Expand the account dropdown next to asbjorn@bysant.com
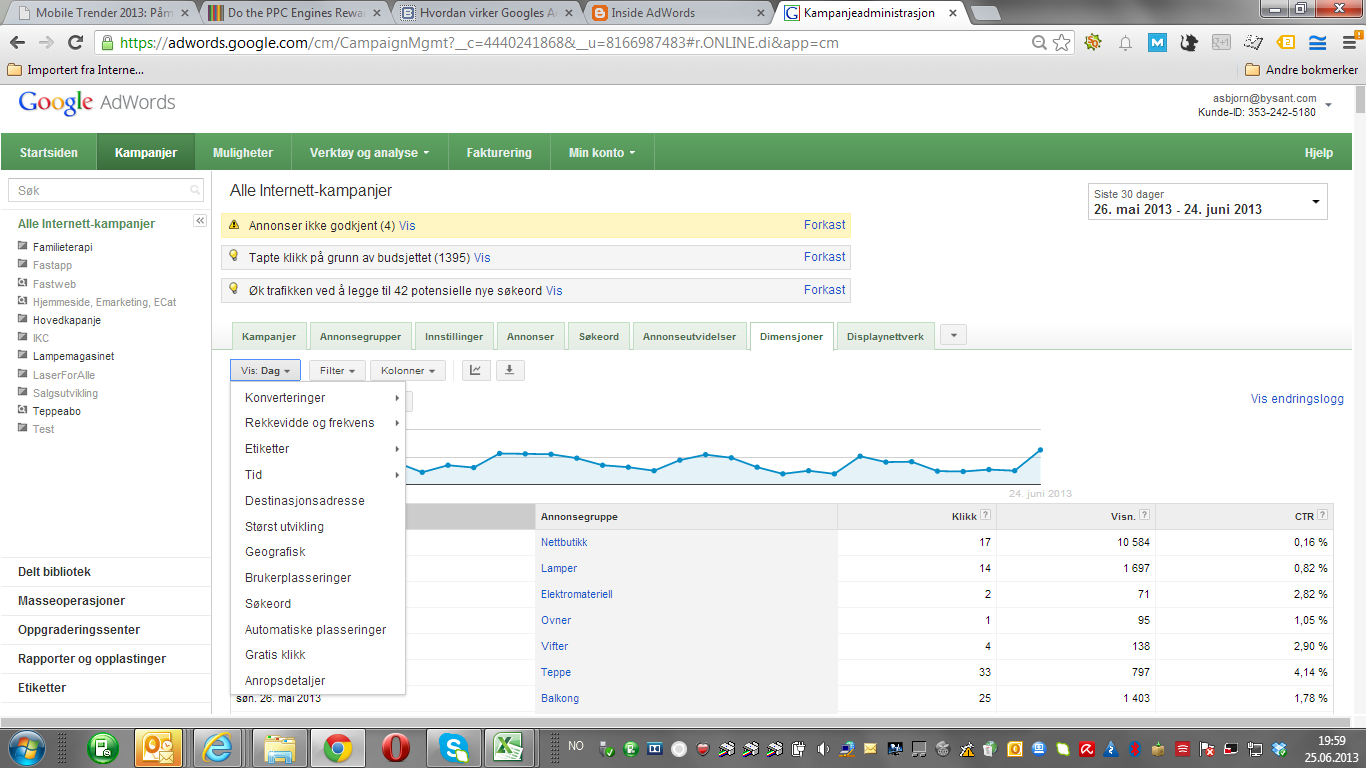 [x=1328, y=105]
